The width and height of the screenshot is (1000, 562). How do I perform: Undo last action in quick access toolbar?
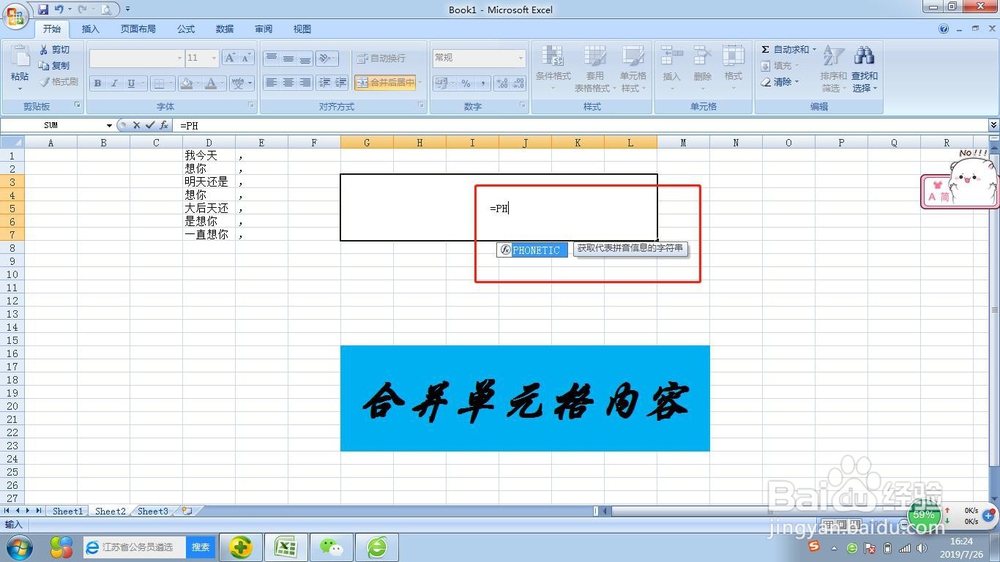[x=59, y=10]
